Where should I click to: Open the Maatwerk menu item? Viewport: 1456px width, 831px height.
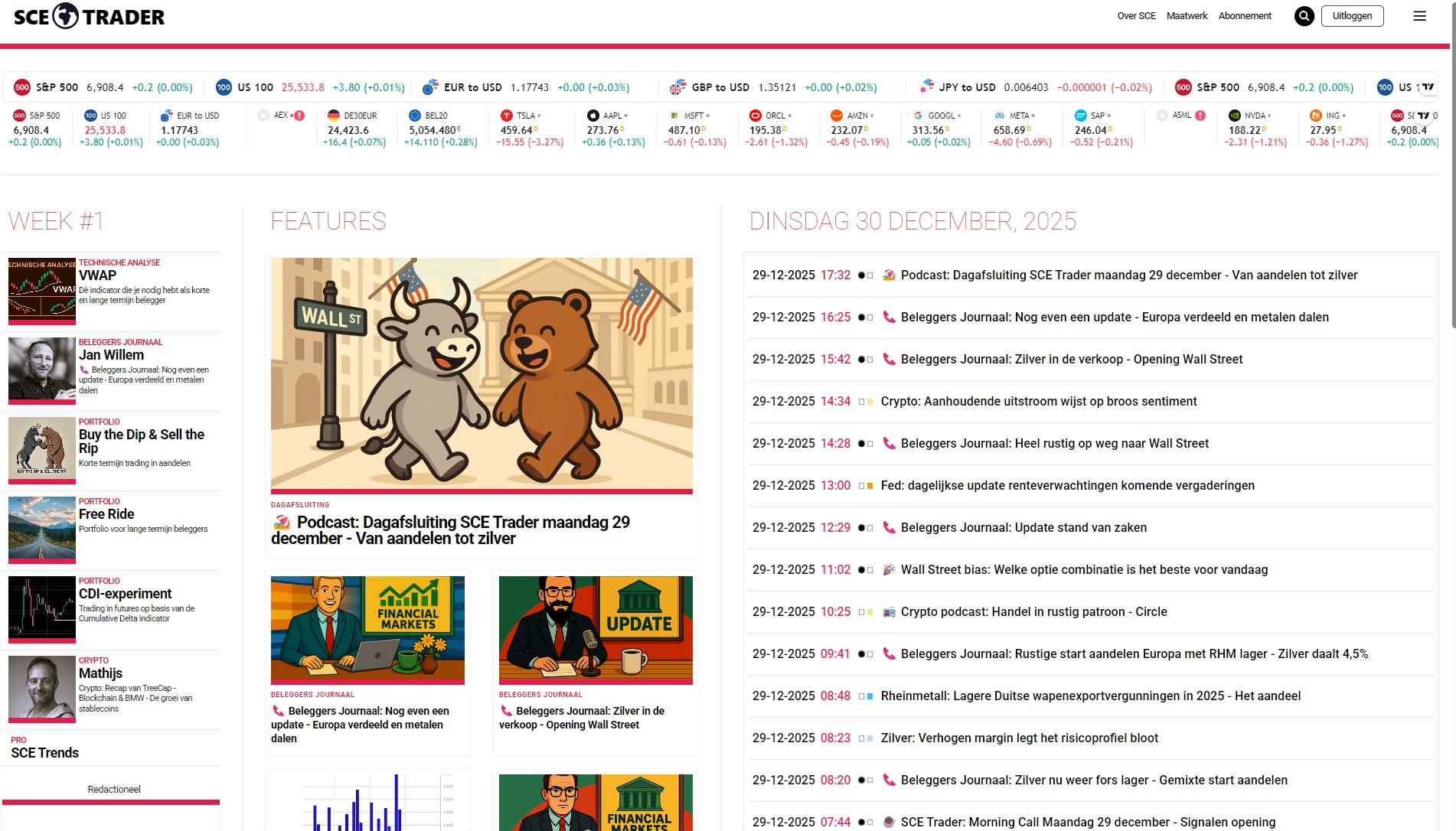[1187, 16]
